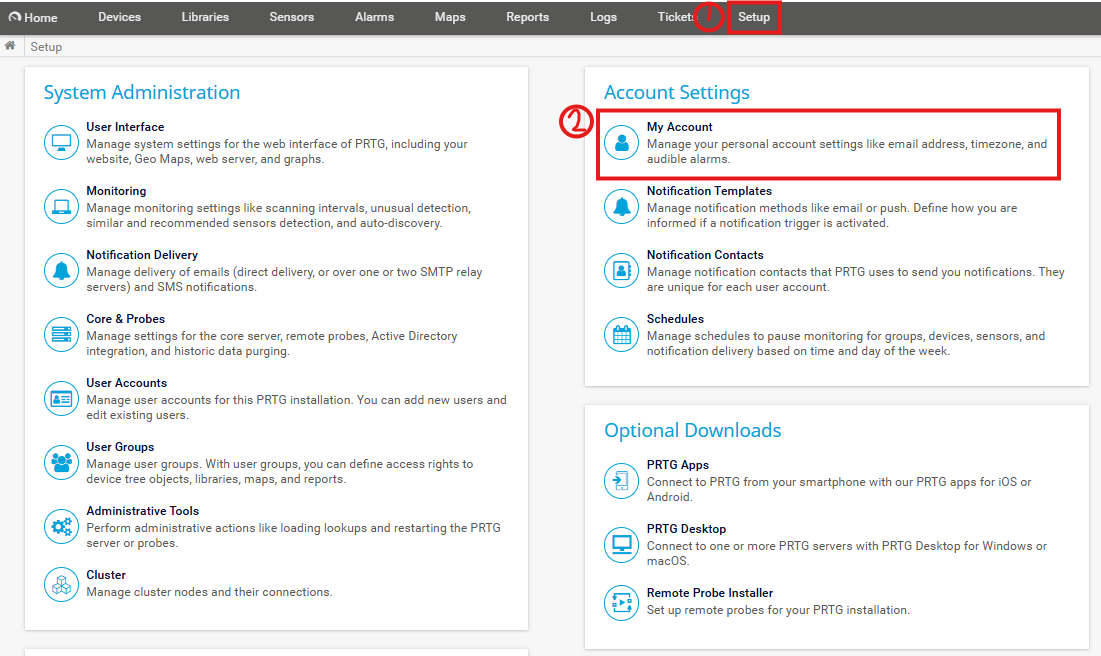Click the System Administration heading

click(x=142, y=92)
